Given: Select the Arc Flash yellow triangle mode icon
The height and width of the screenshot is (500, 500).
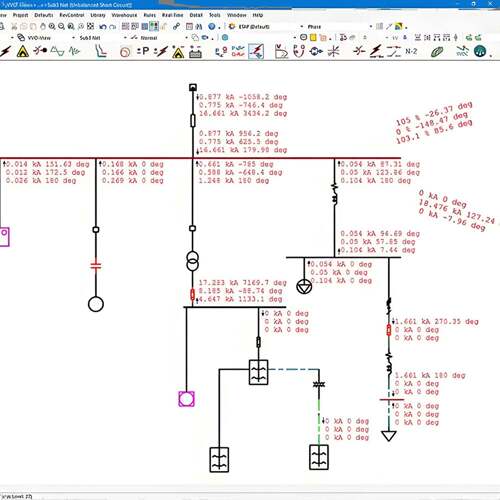Looking at the screenshot, I should 23,52.
